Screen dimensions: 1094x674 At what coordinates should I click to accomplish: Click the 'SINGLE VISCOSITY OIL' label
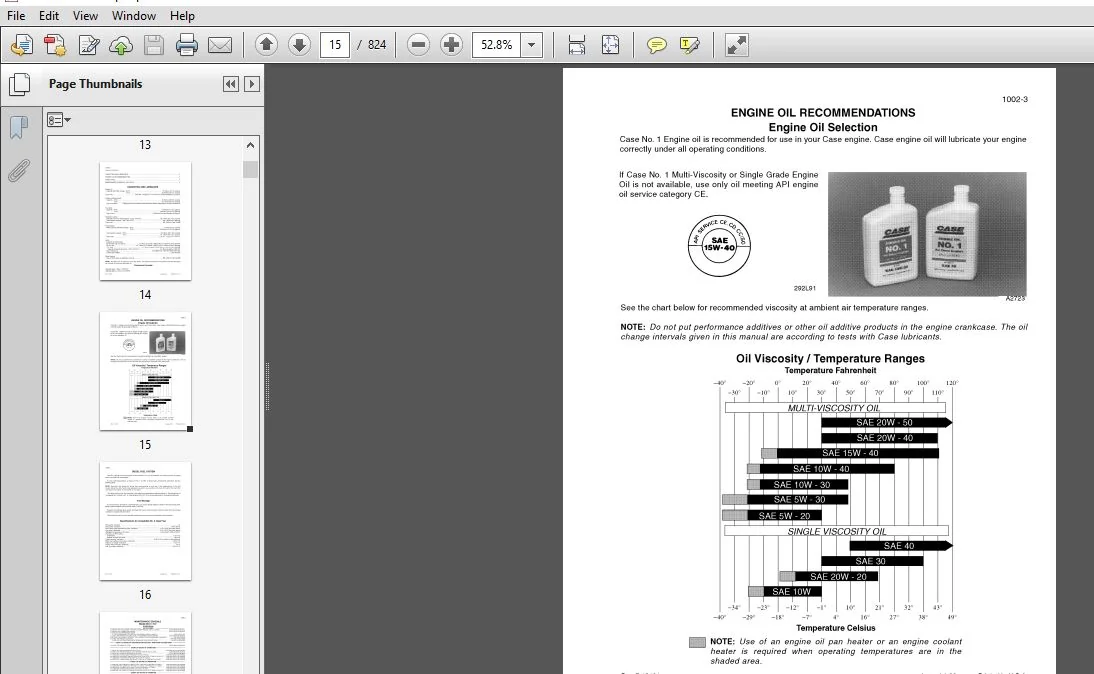click(837, 531)
